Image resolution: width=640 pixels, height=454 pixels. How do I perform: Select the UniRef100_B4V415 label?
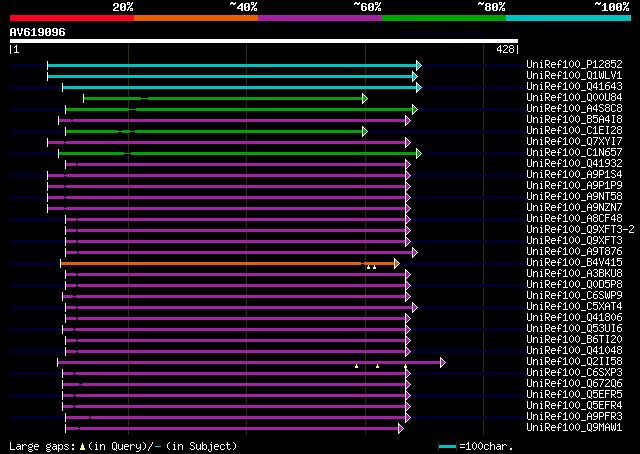click(574, 263)
